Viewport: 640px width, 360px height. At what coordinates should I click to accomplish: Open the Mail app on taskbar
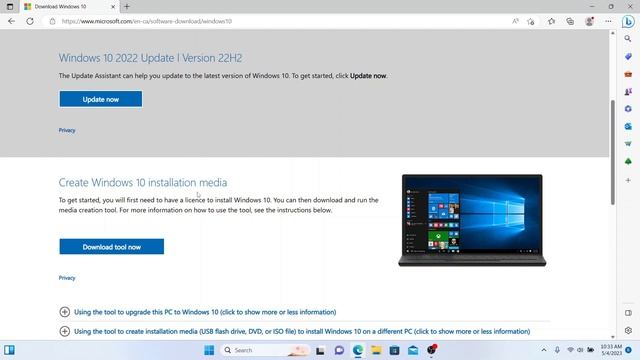(x=413, y=350)
